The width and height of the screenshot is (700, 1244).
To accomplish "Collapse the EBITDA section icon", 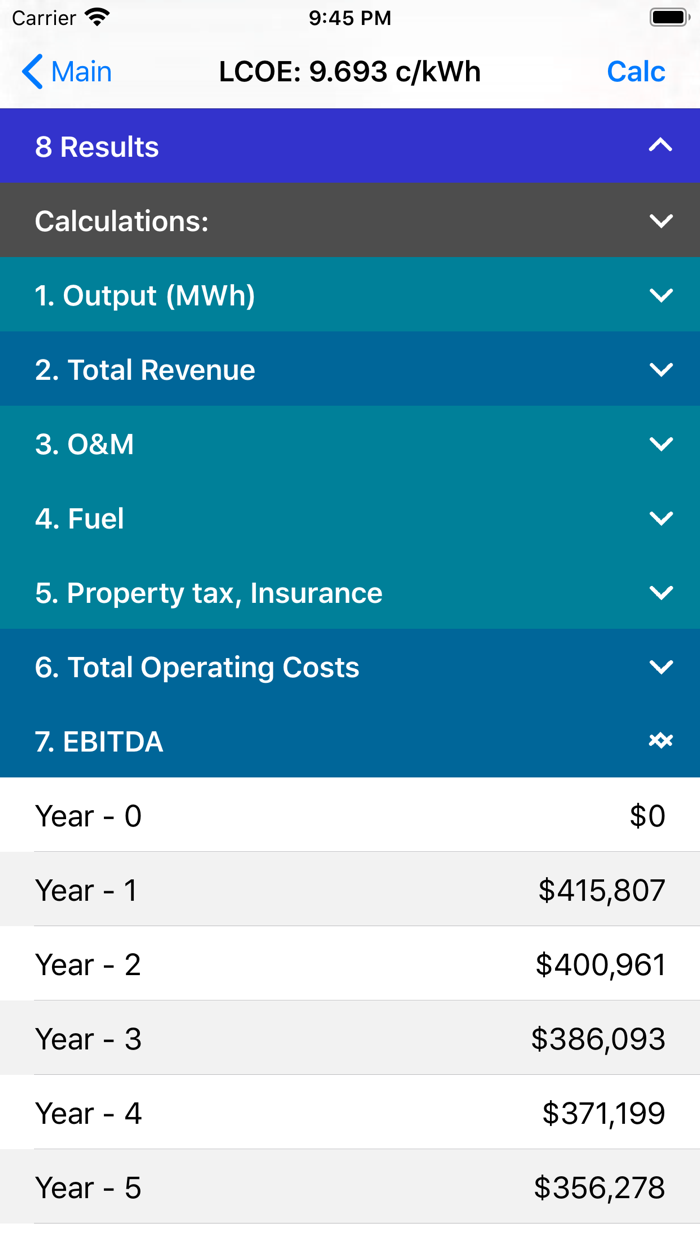I will tap(660, 741).
